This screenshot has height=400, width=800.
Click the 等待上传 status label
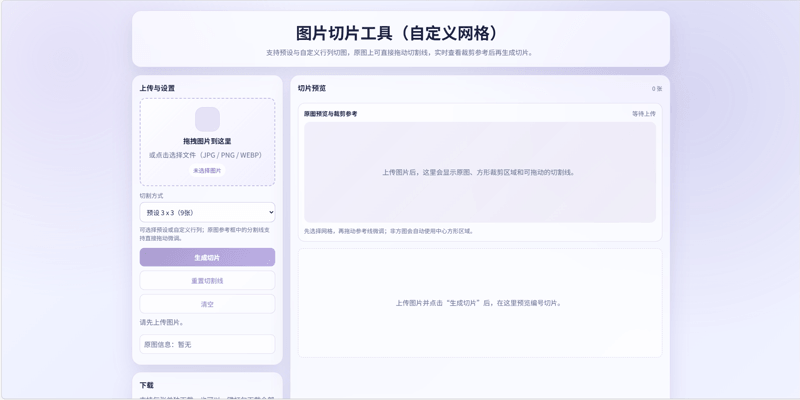644,114
